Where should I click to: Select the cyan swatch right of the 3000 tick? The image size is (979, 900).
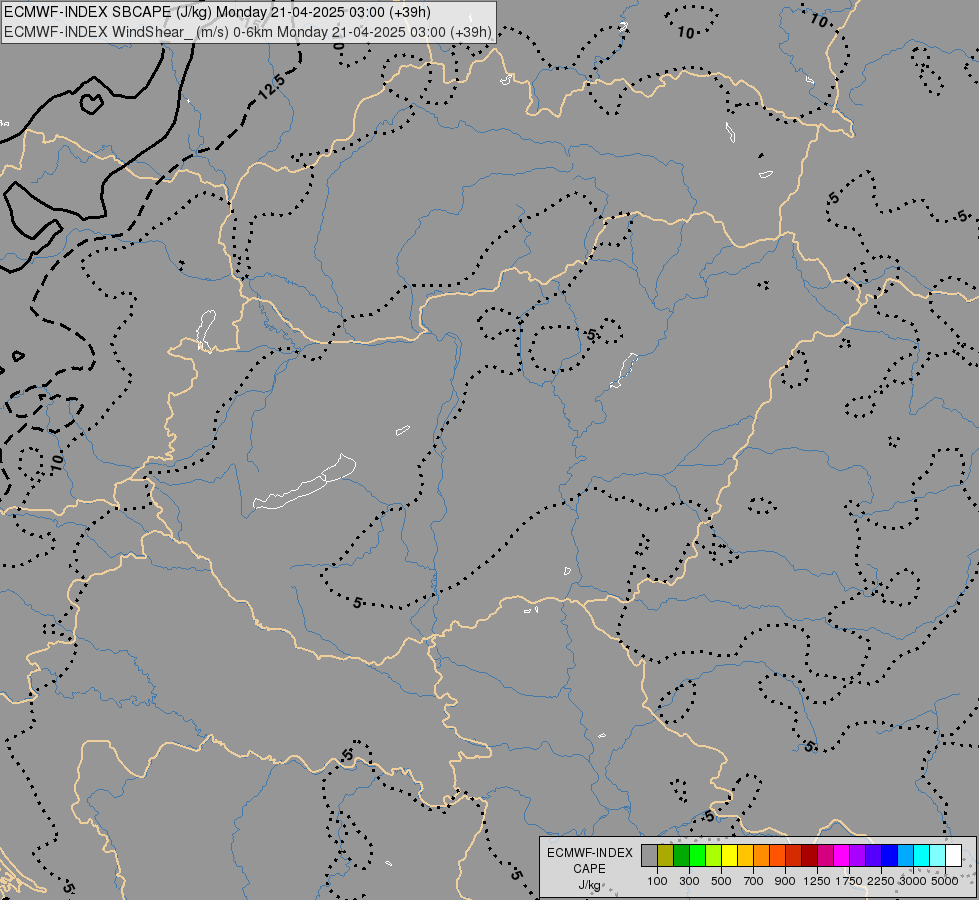click(x=922, y=855)
